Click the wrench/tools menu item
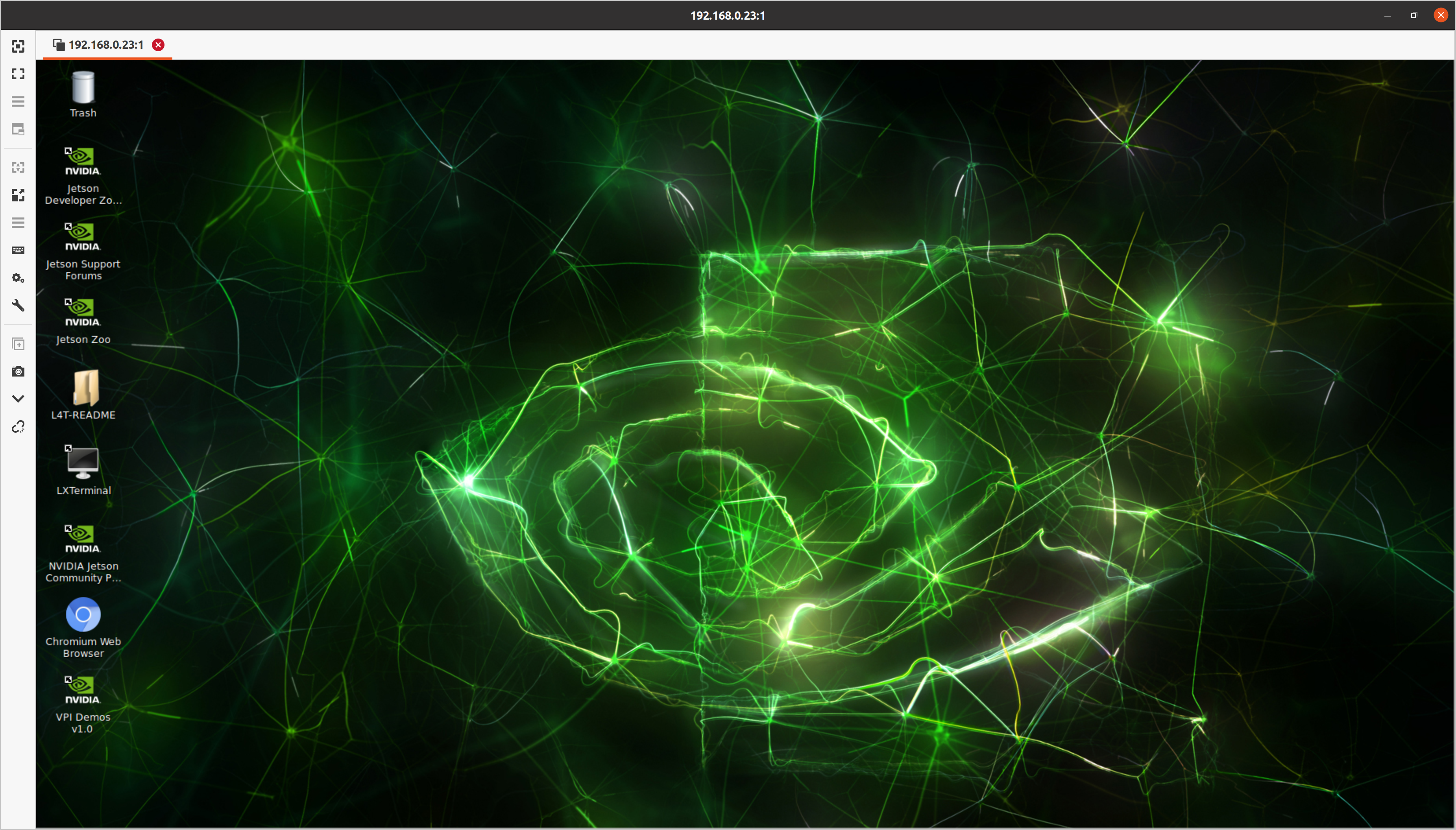This screenshot has width=1456, height=830. (18, 305)
